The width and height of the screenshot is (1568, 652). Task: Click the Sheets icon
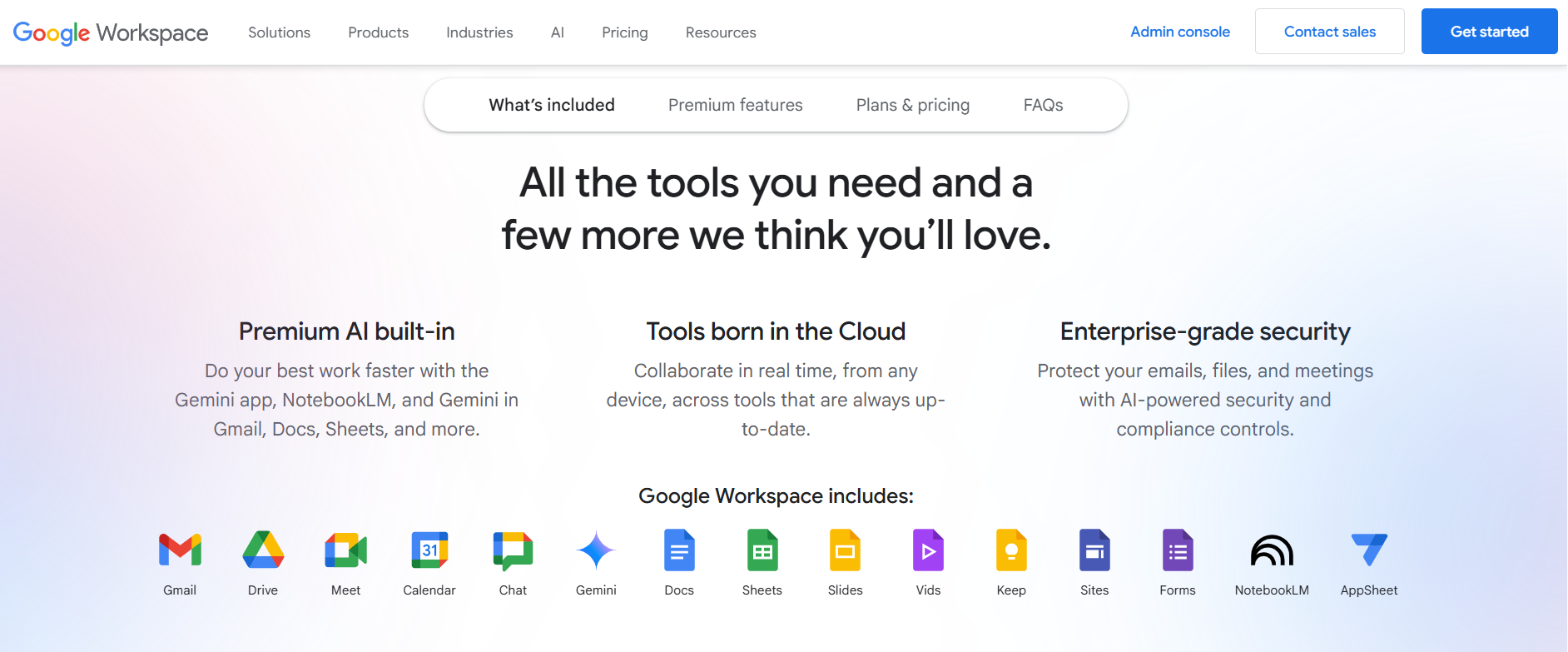point(762,550)
